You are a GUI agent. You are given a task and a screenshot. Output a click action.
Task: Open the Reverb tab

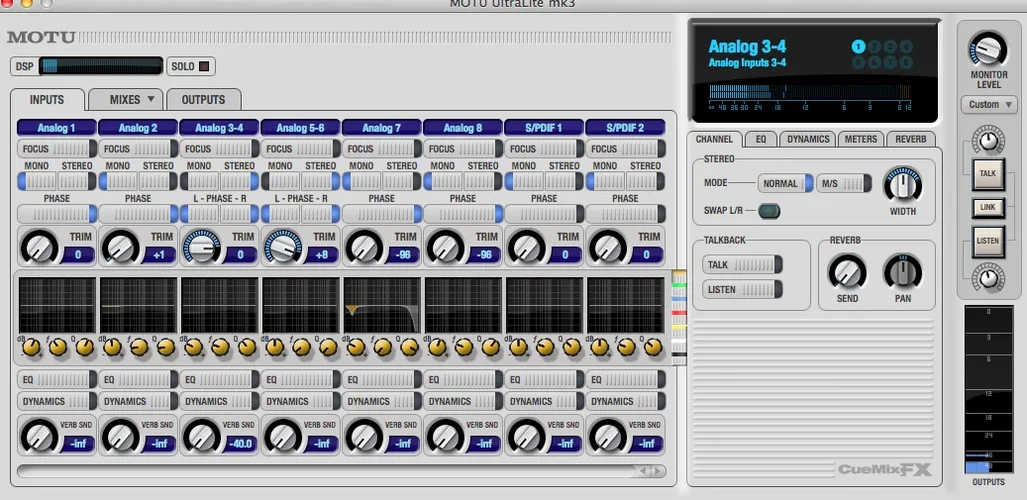click(x=910, y=139)
